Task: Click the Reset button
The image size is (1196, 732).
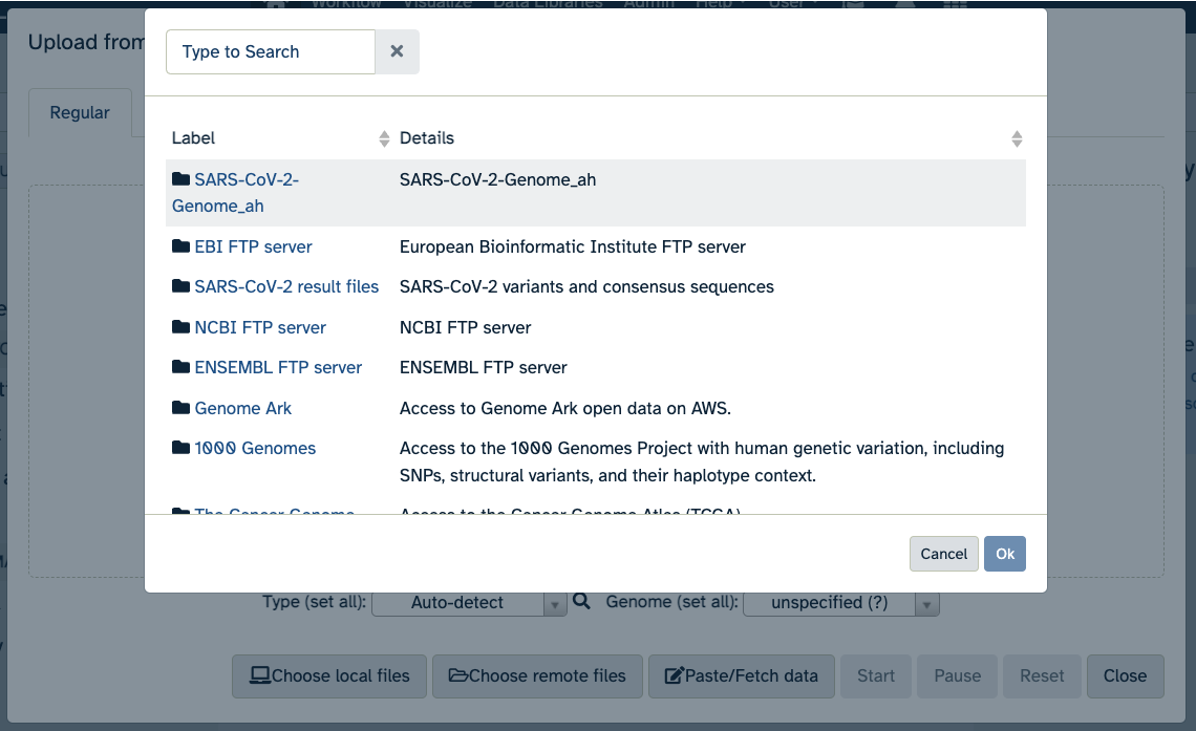Action: 1042,676
